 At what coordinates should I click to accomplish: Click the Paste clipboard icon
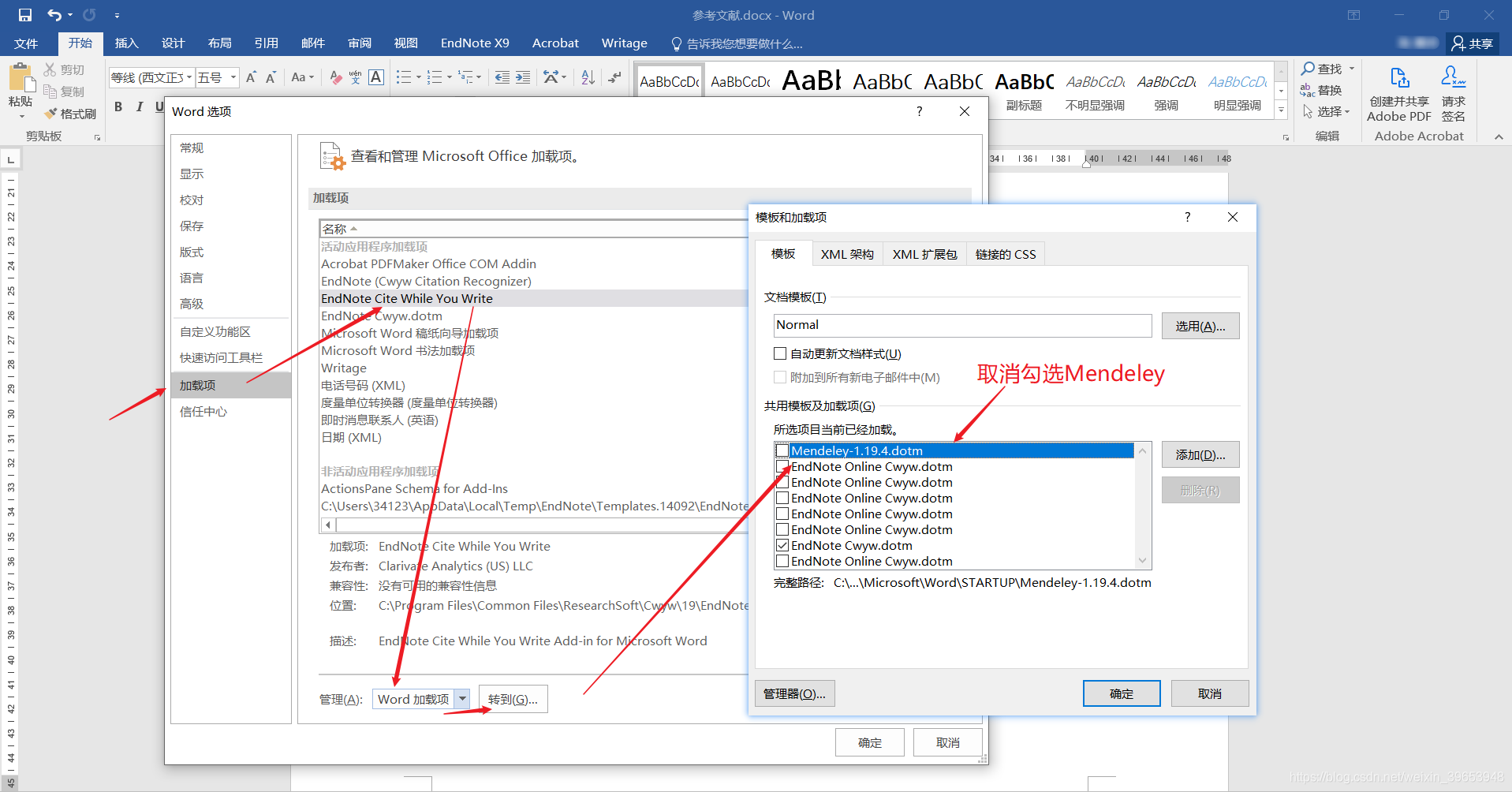pos(21,79)
